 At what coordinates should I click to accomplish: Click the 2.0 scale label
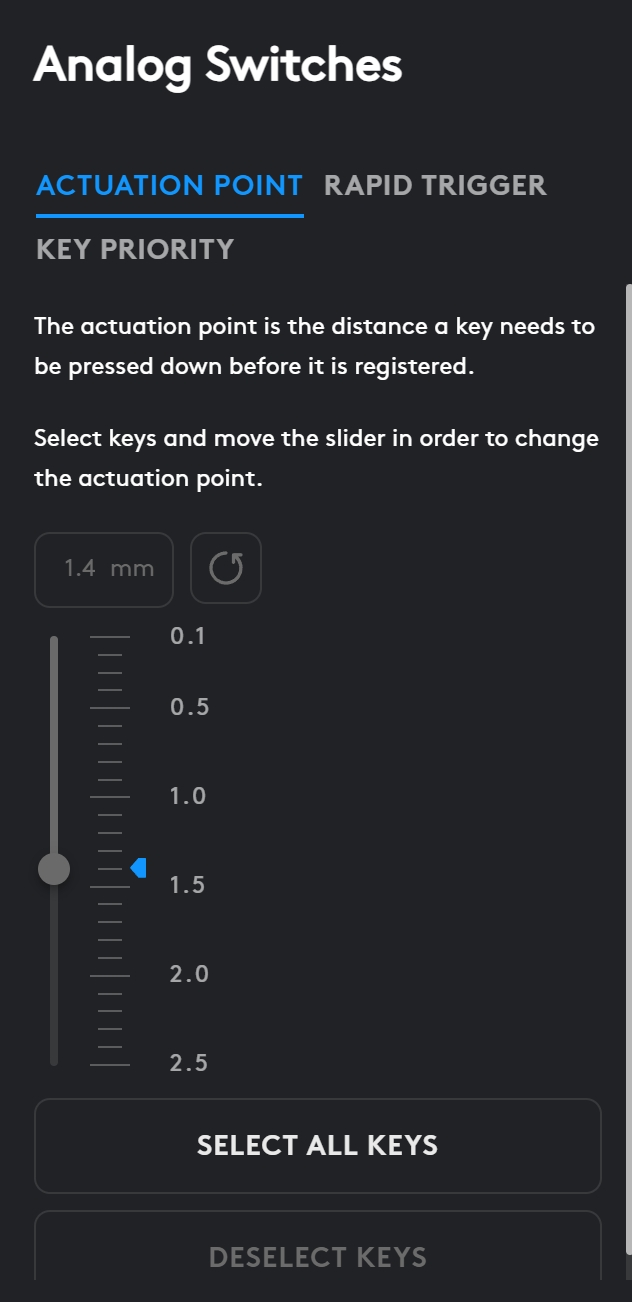(x=189, y=974)
